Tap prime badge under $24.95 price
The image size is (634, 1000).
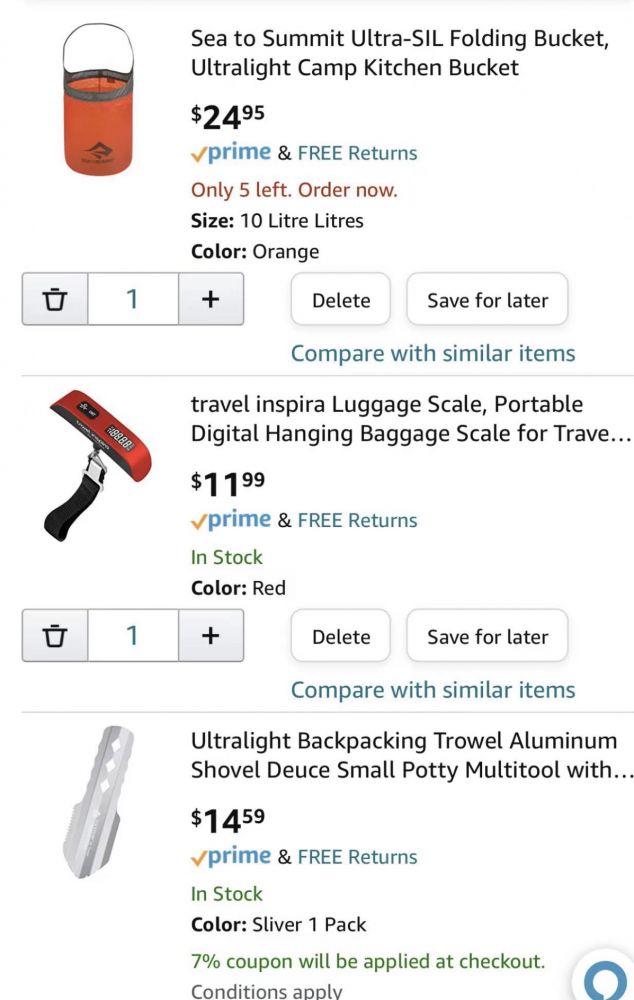[231, 153]
